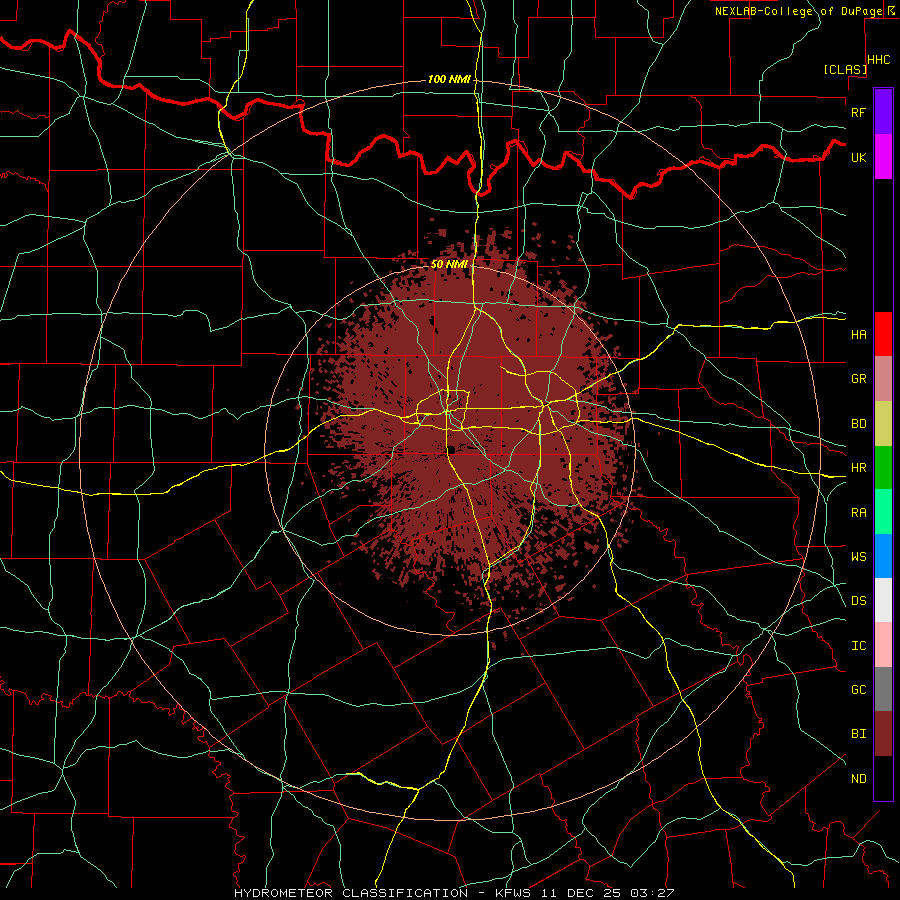Click the 'KFWS' radar site identifier

pos(512,893)
